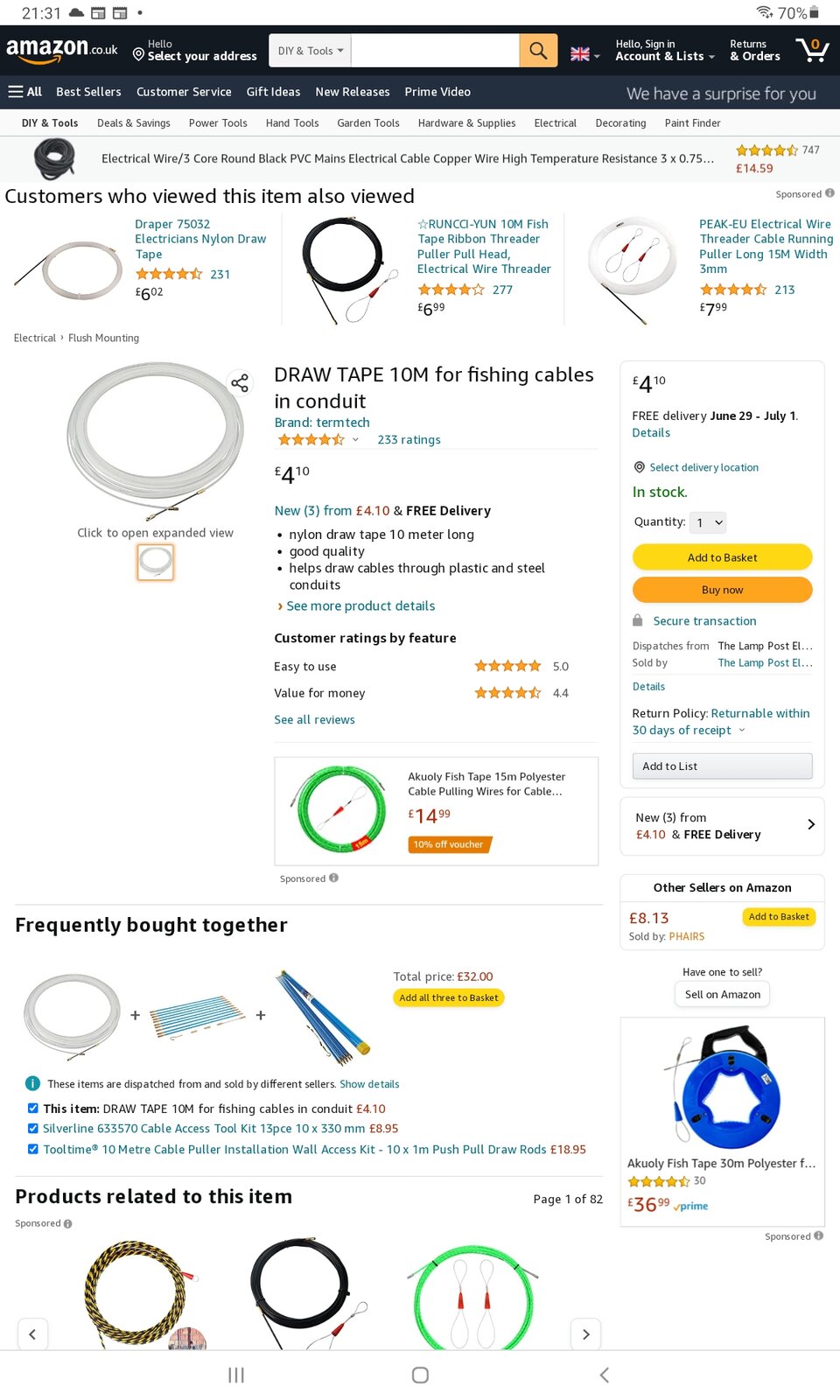The height and width of the screenshot is (1400, 840).
Task: Click the Amazon.co.uk logo
Action: coord(61,49)
